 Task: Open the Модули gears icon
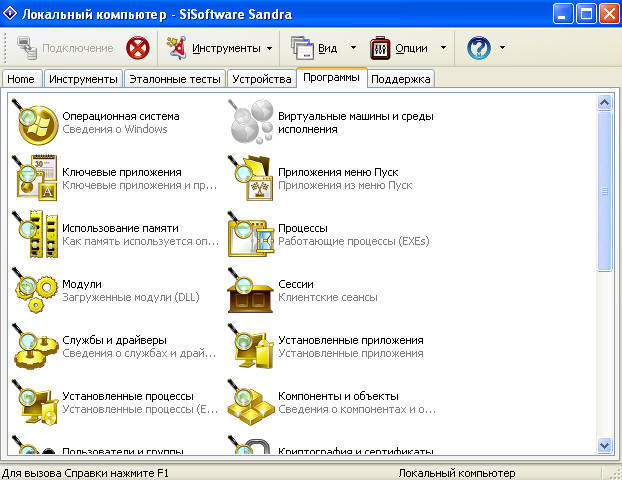[35, 290]
